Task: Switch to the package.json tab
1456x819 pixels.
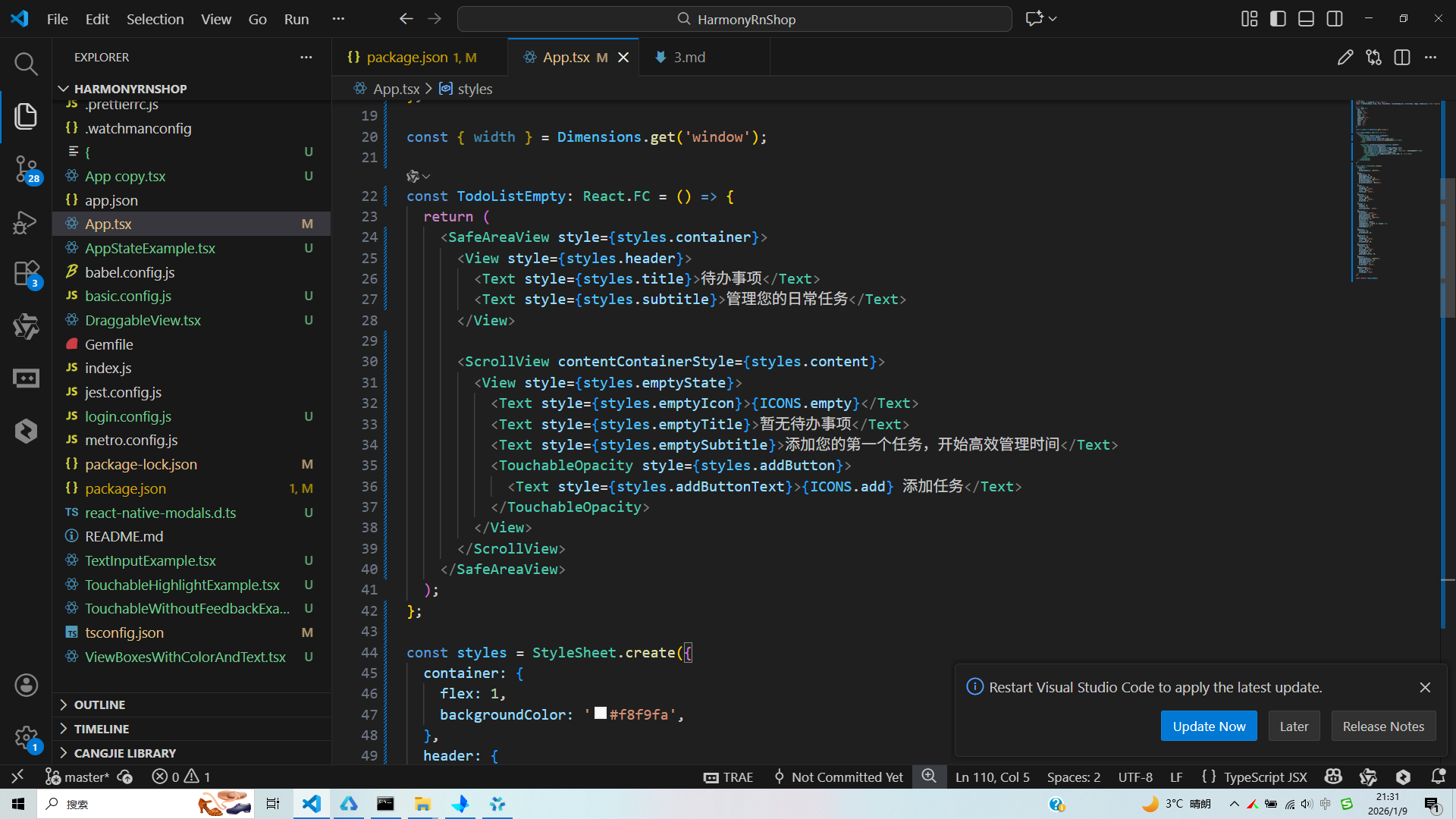Action: click(408, 58)
